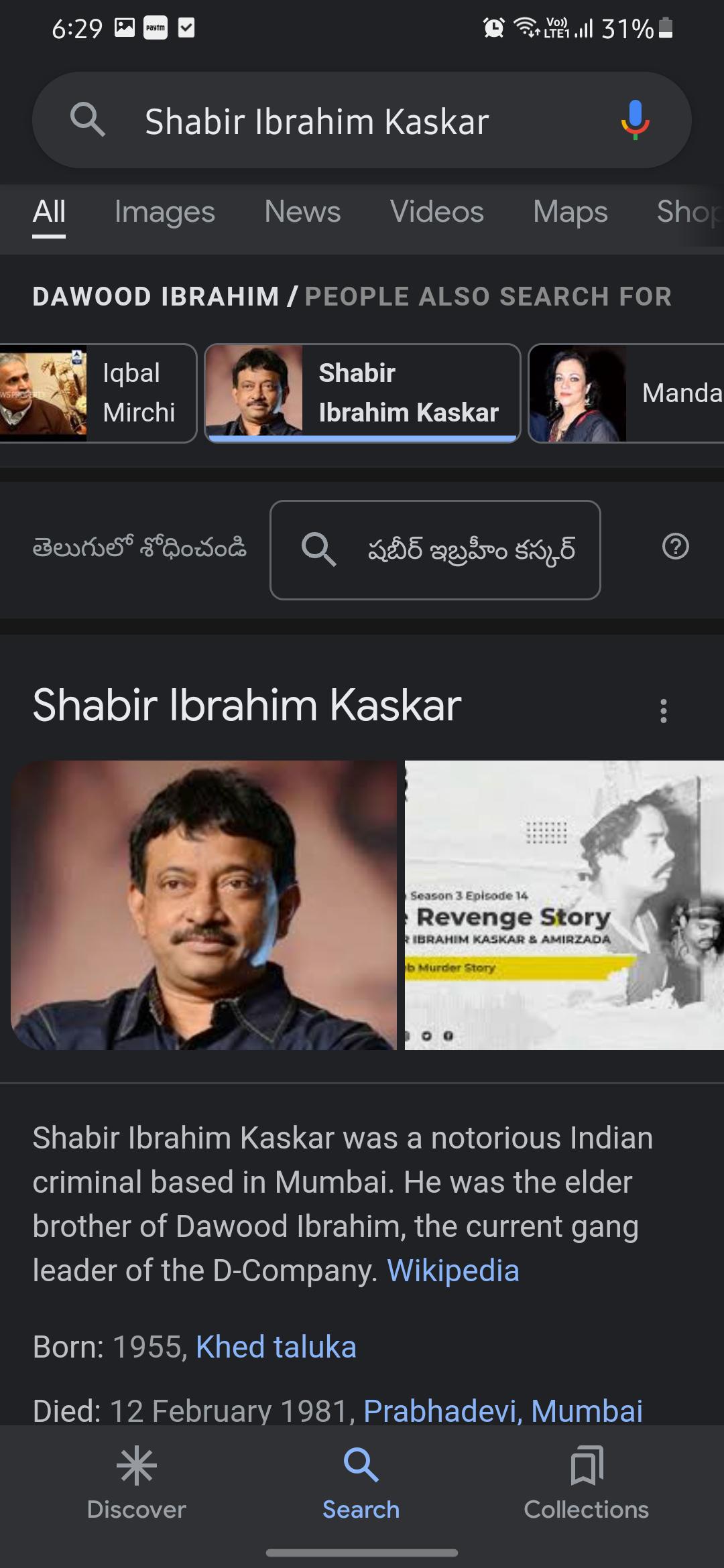Open the Videos results tab
The width and height of the screenshot is (724, 1568).
(x=437, y=212)
